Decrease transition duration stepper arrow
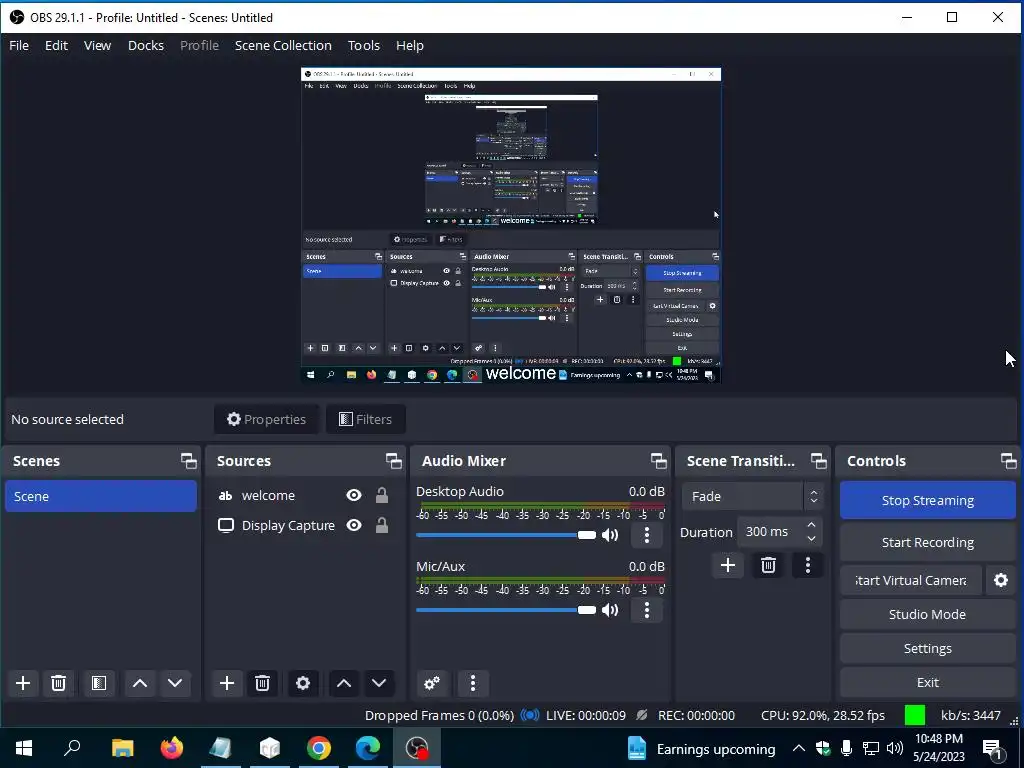Image resolution: width=1024 pixels, height=768 pixels. coord(811,539)
